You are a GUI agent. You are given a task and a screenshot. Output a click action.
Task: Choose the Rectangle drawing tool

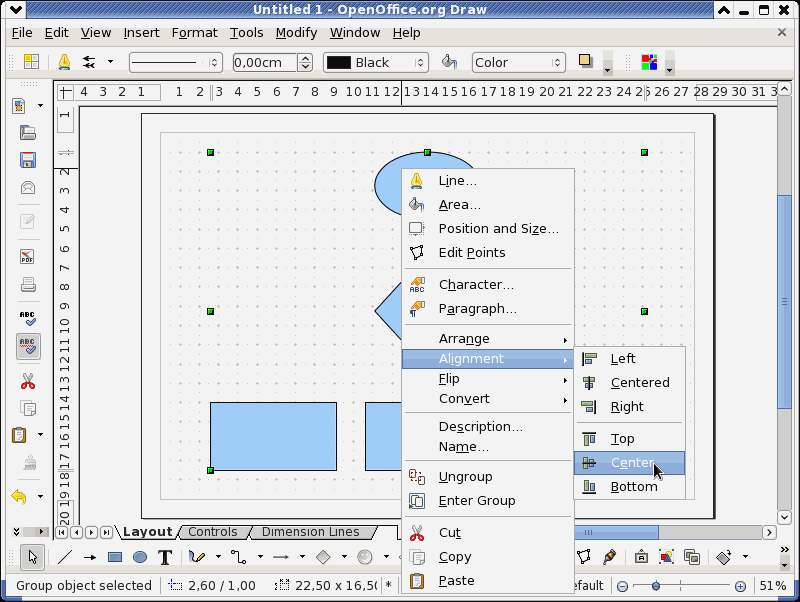coord(115,557)
